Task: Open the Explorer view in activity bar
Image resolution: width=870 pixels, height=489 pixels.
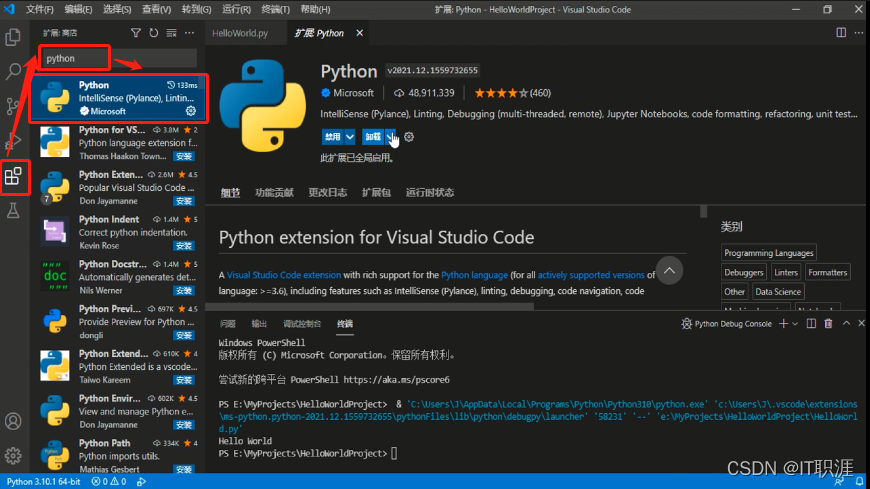Action: click(x=13, y=37)
